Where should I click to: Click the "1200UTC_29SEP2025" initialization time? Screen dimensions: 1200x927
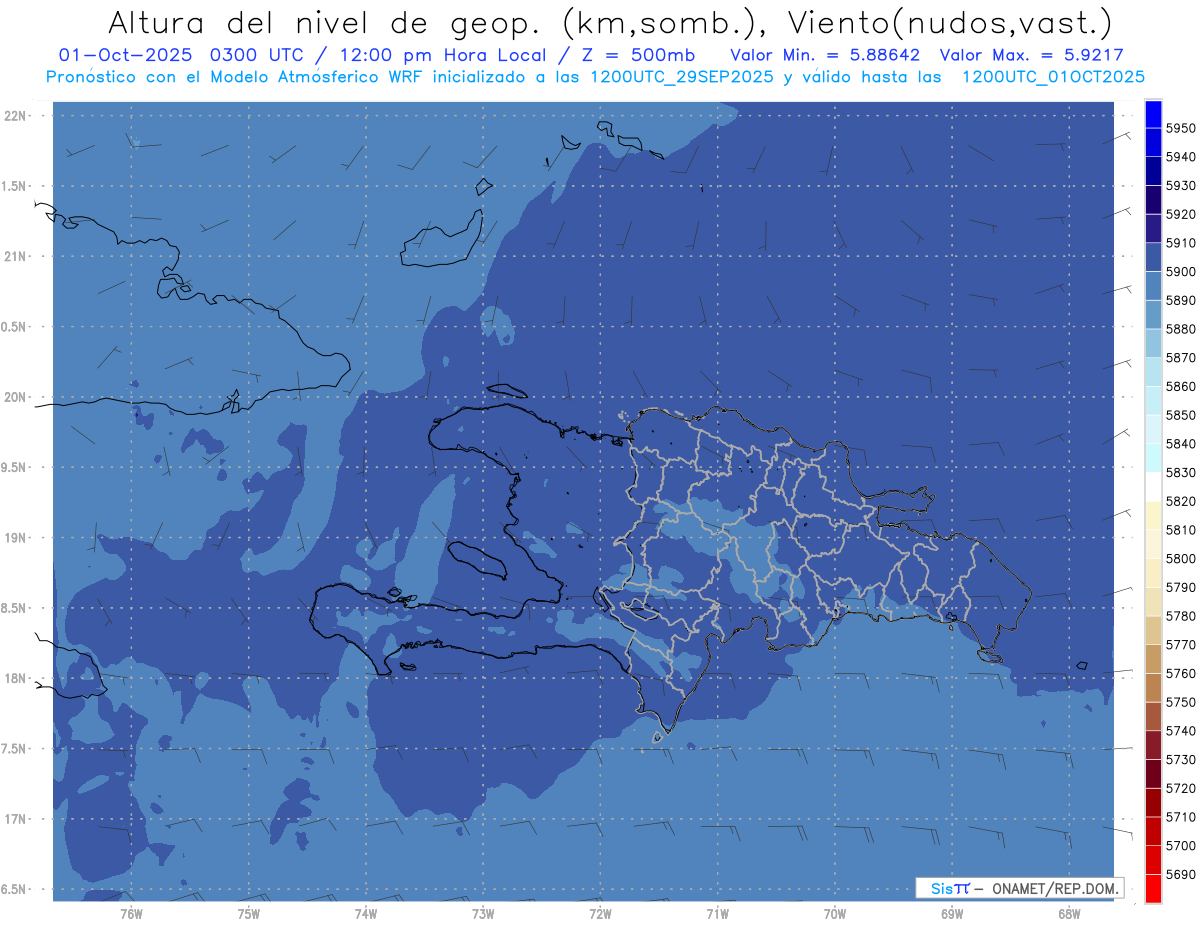(x=682, y=77)
